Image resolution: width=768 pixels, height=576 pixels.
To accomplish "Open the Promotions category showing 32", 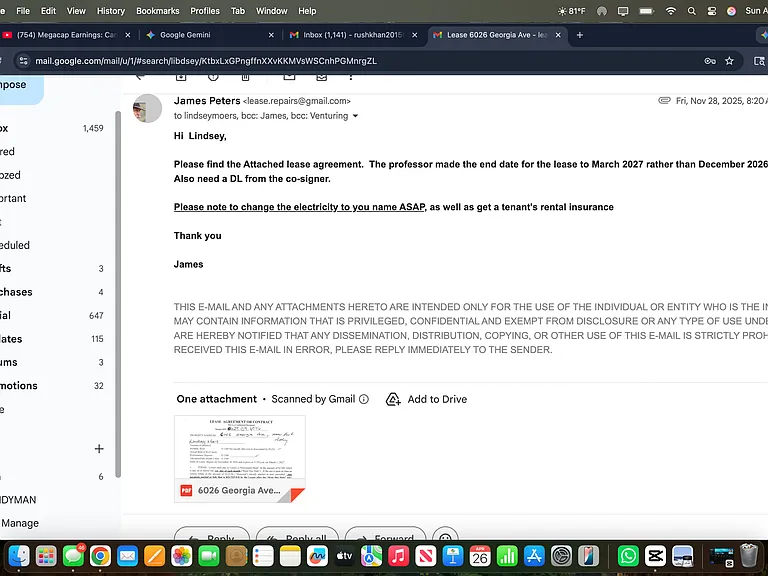I will 53,386.
